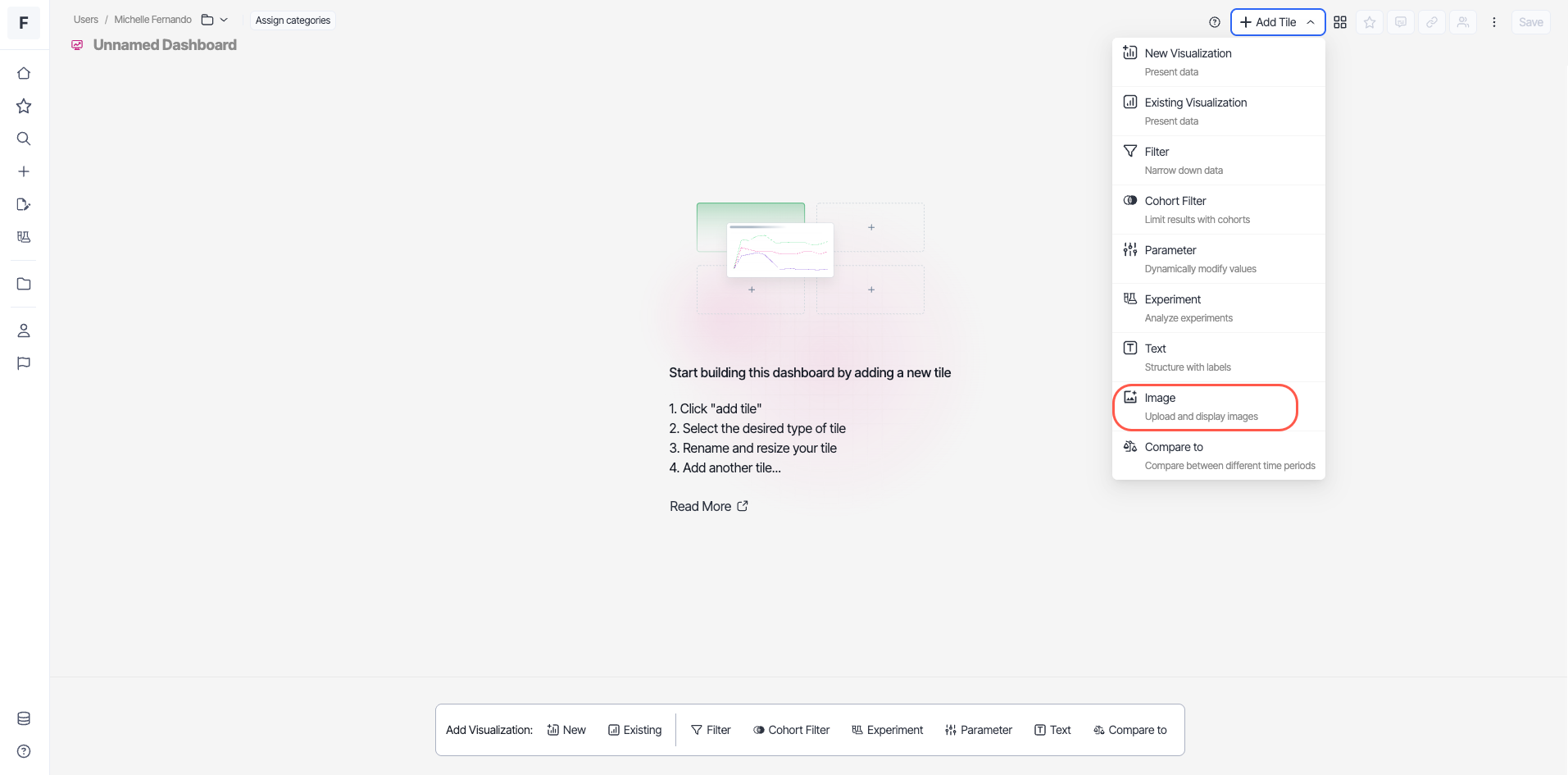1568x775 pixels.
Task: Add Experiment from the bottom toolbar
Action: coord(887,730)
